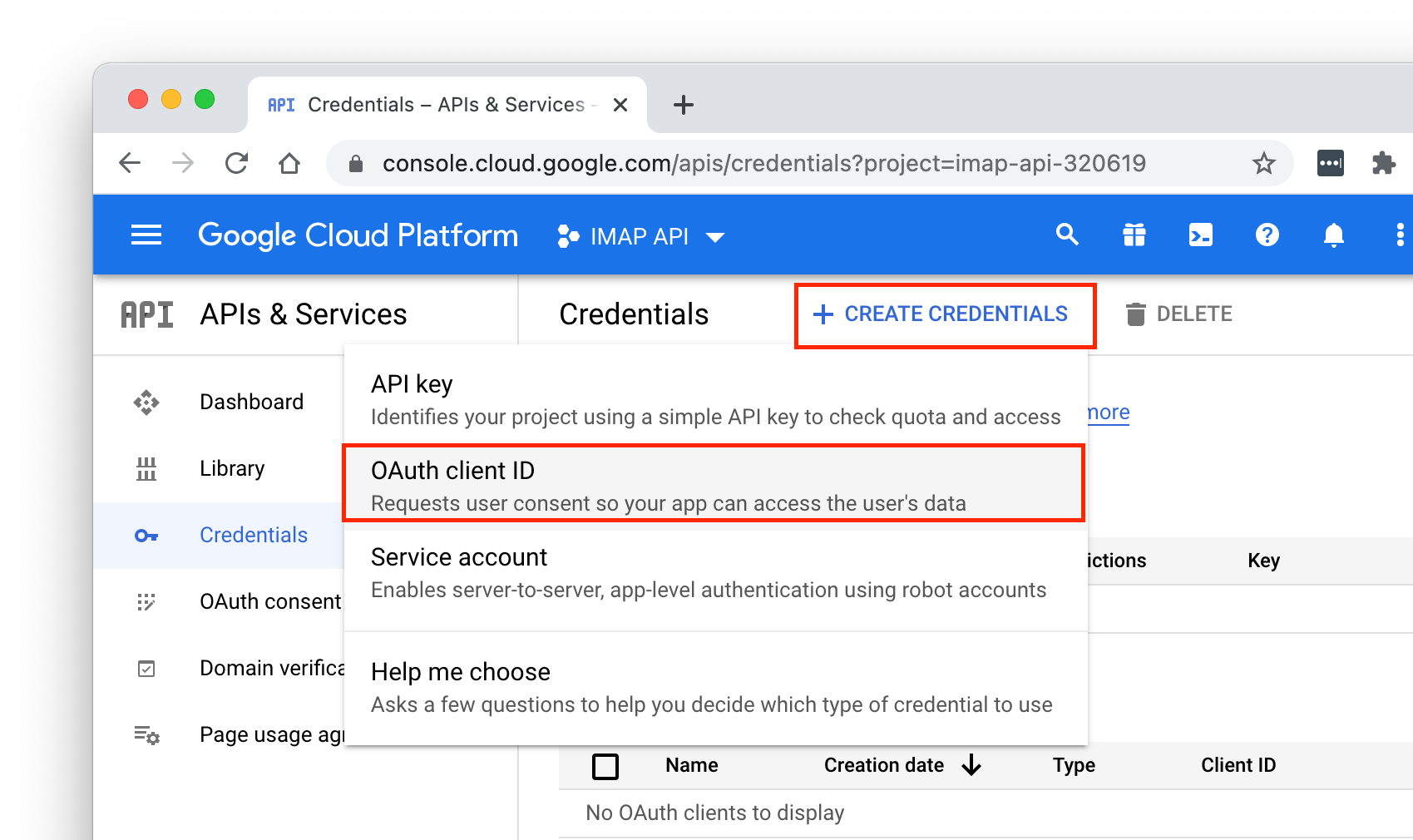Open the help question mark icon
Viewport: 1413px width, 840px height.
point(1267,235)
